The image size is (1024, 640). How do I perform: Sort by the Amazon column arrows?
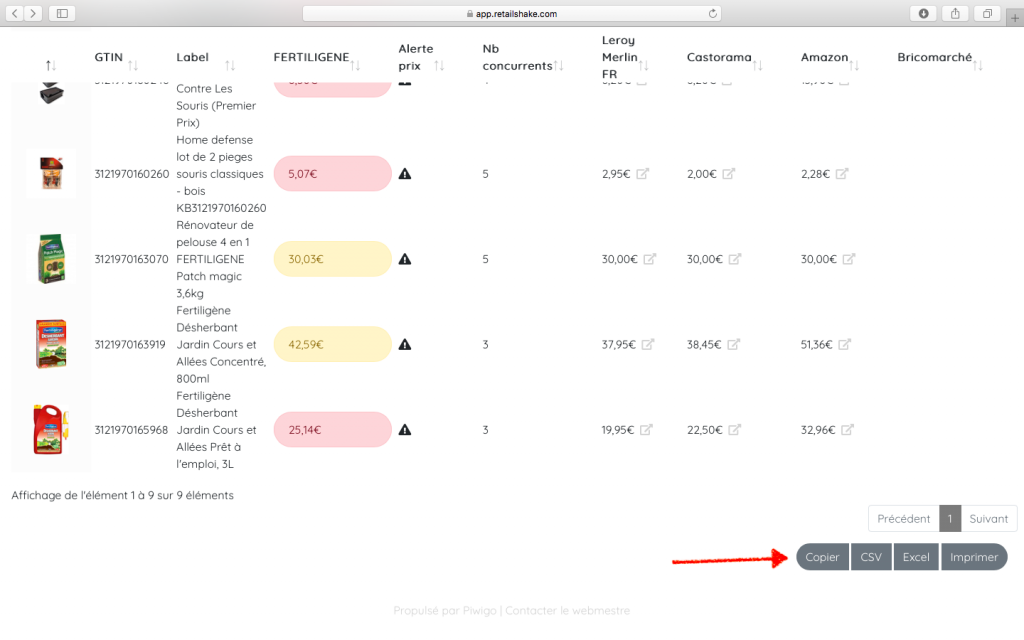pyautogui.click(x=854, y=65)
